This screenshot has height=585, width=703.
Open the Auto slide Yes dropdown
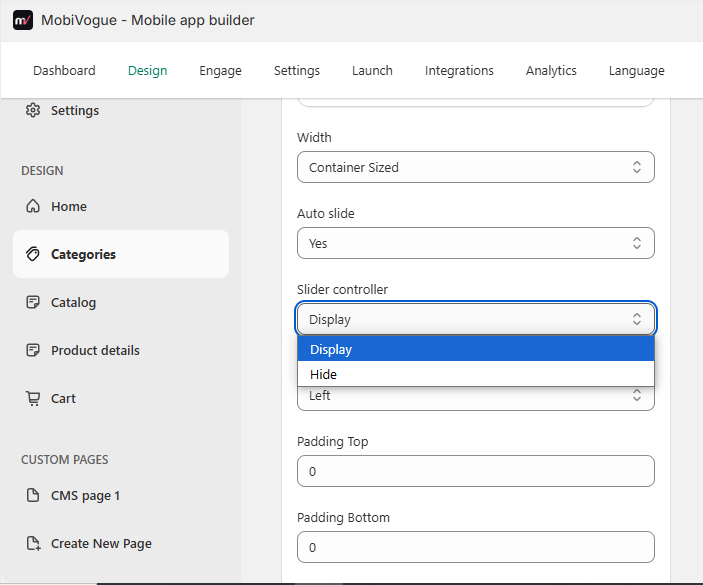click(x=476, y=243)
